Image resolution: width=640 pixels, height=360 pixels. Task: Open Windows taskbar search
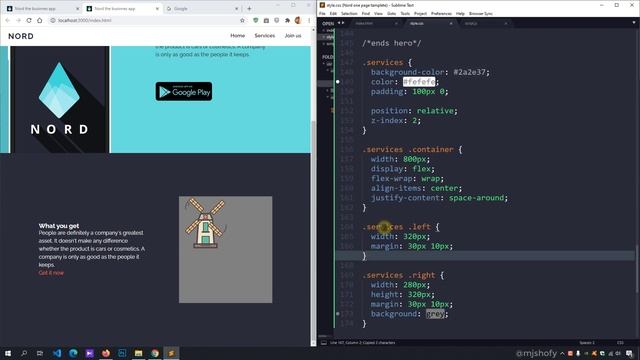(24, 353)
